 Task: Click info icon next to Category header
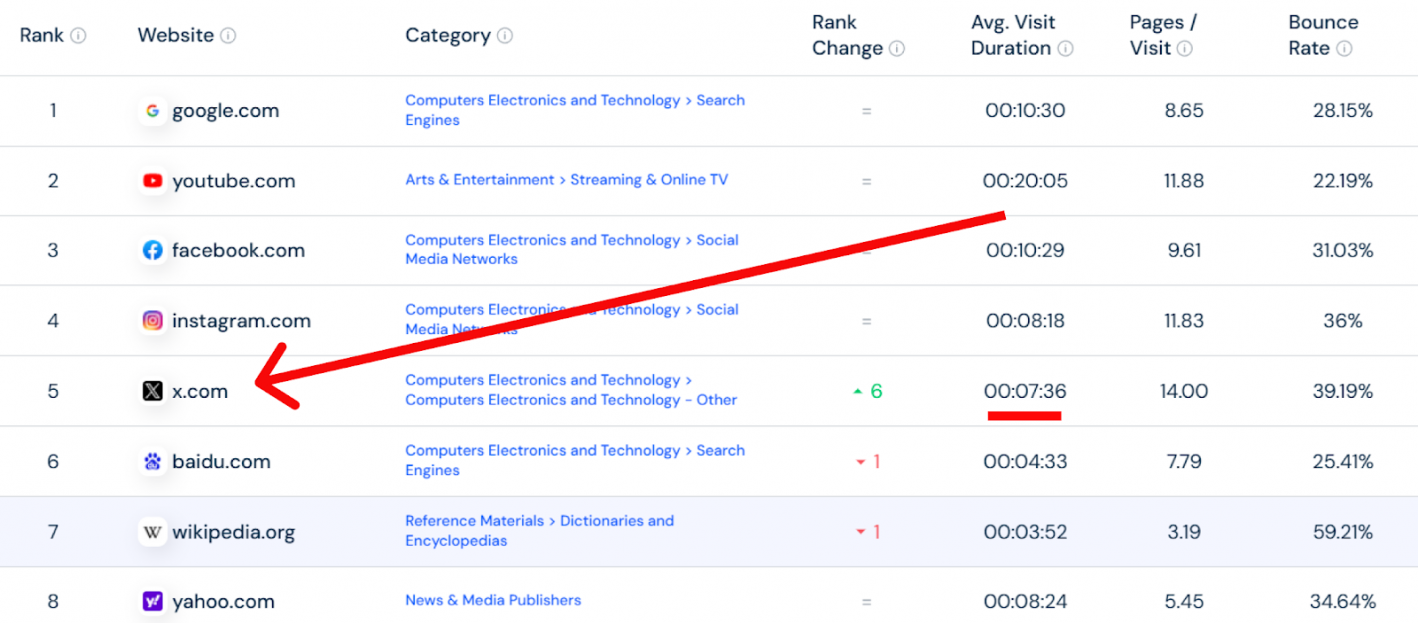click(505, 36)
